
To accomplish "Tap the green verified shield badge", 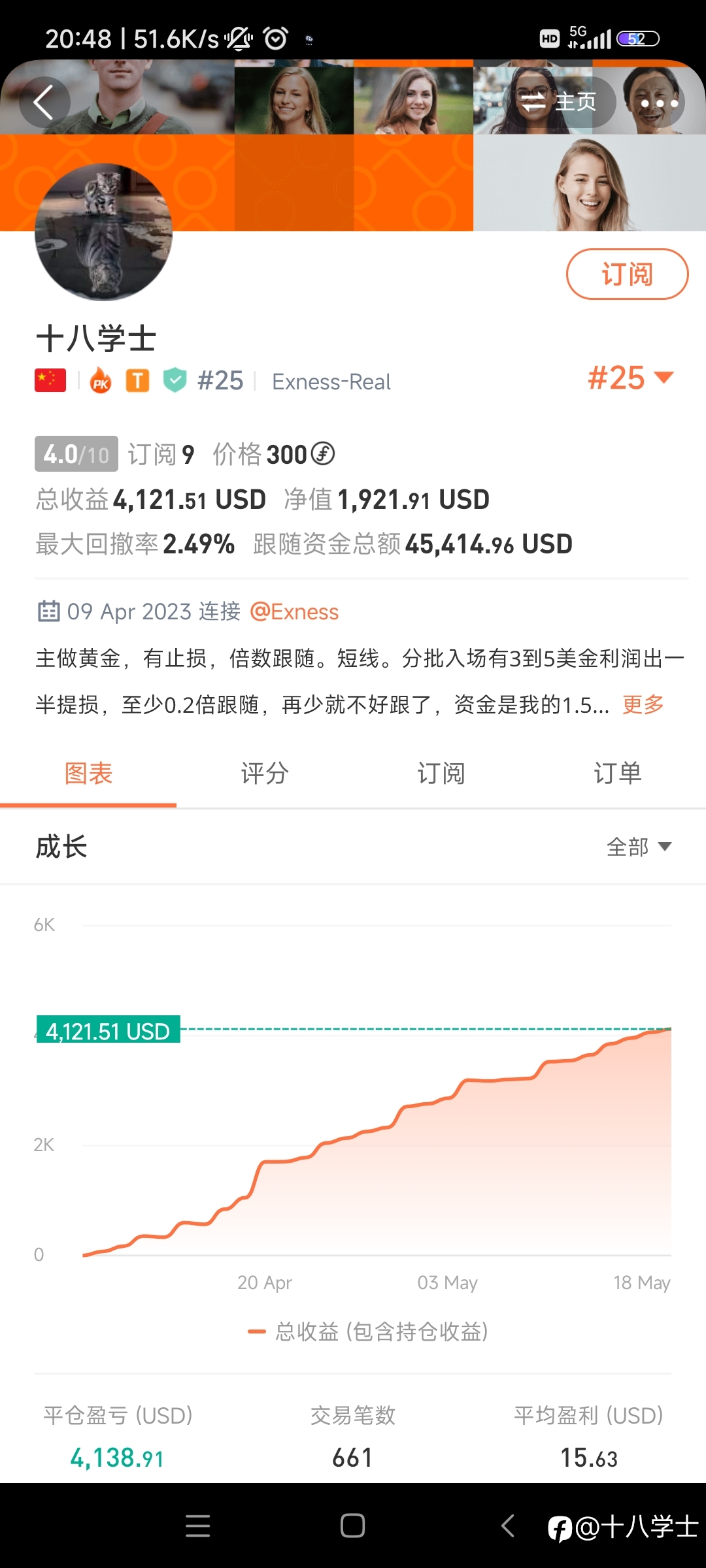I will [175, 380].
